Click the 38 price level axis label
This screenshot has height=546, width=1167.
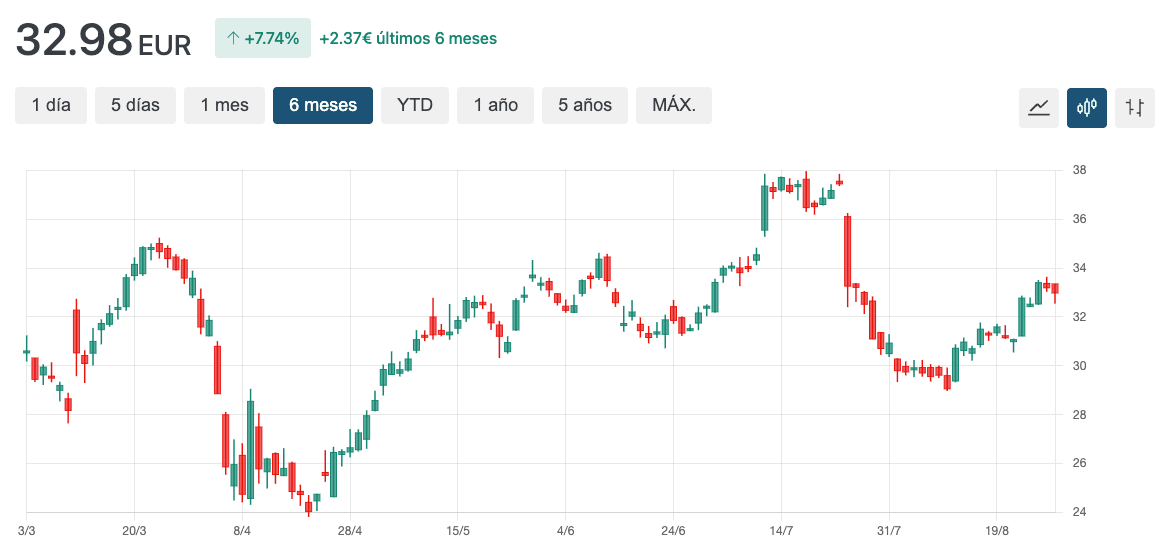(1079, 170)
